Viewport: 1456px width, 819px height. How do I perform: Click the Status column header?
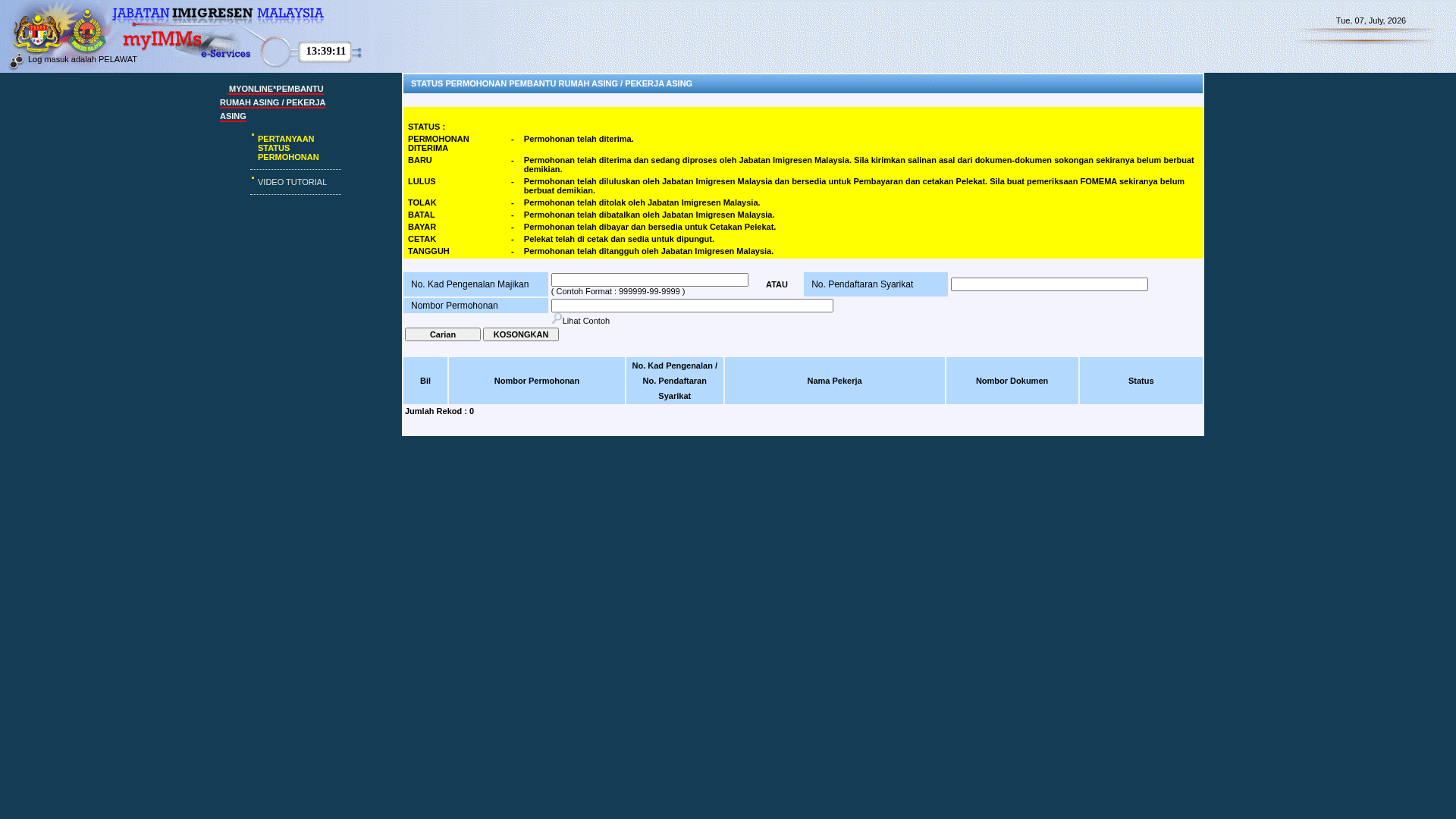point(1141,381)
